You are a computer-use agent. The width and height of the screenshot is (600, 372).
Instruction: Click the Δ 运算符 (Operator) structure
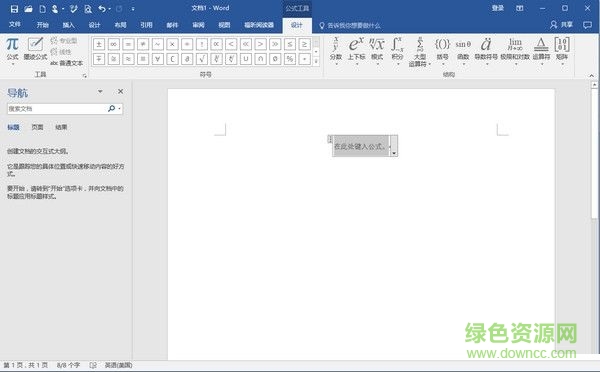[x=541, y=51]
